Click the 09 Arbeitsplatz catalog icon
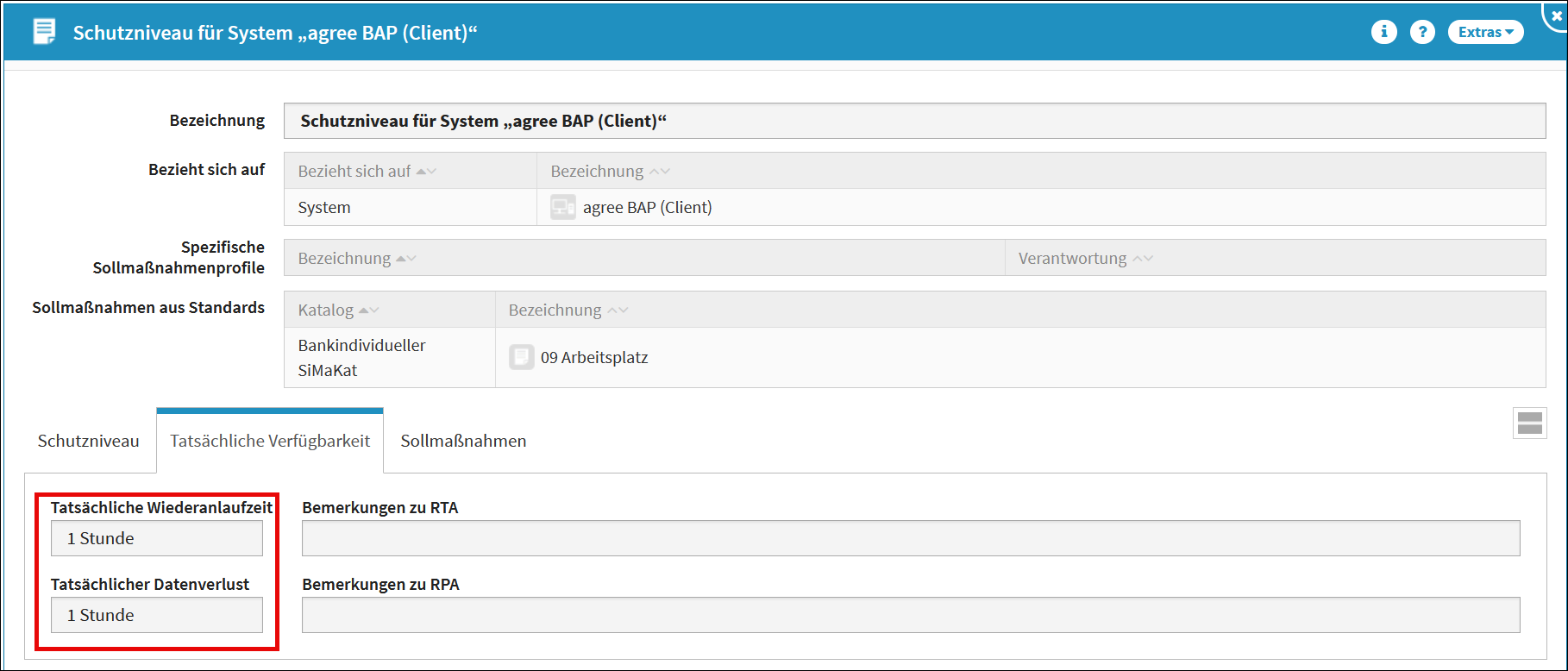The image size is (1568, 671). (x=521, y=357)
